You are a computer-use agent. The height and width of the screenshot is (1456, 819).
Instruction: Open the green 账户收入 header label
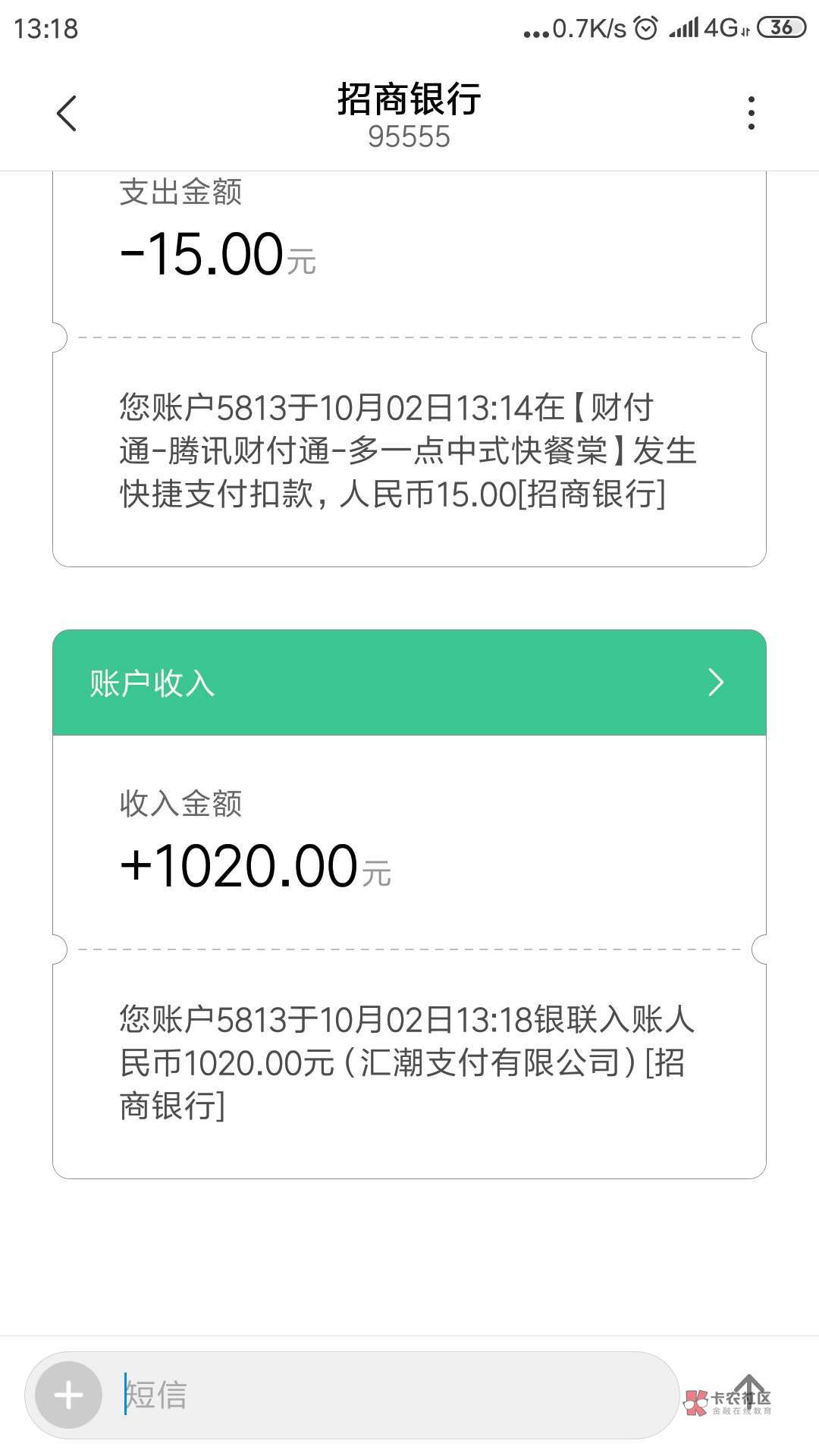(x=152, y=683)
